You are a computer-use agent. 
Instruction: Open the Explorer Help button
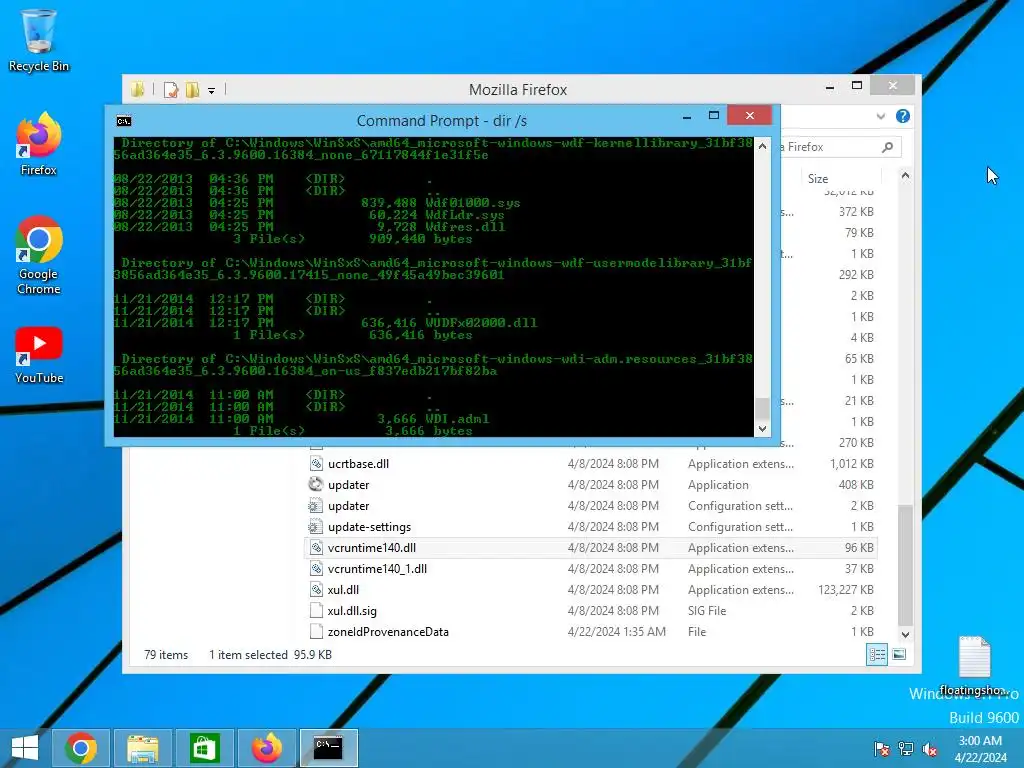pos(903,116)
